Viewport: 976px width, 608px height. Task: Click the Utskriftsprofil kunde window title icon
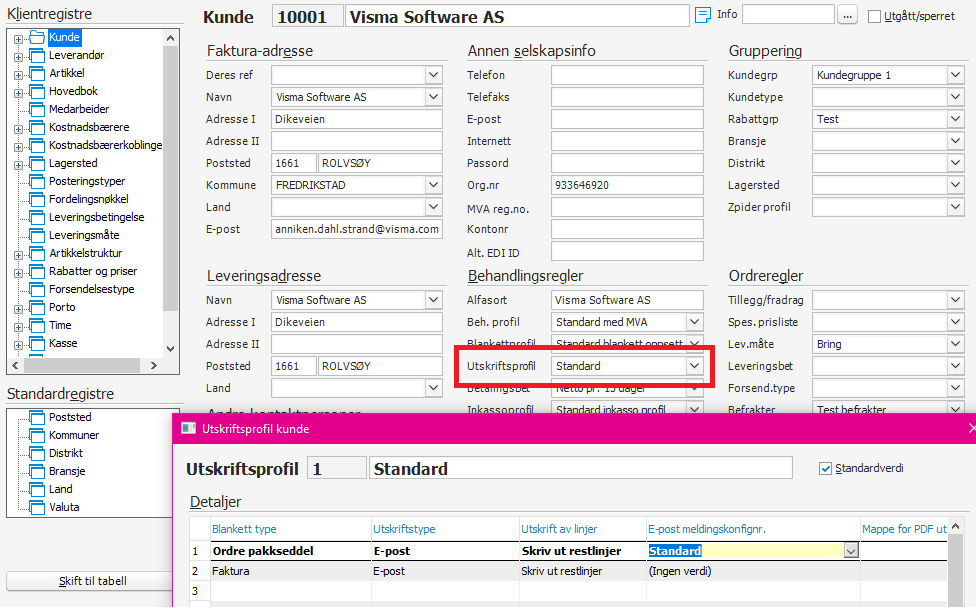pyautogui.click(x=188, y=429)
